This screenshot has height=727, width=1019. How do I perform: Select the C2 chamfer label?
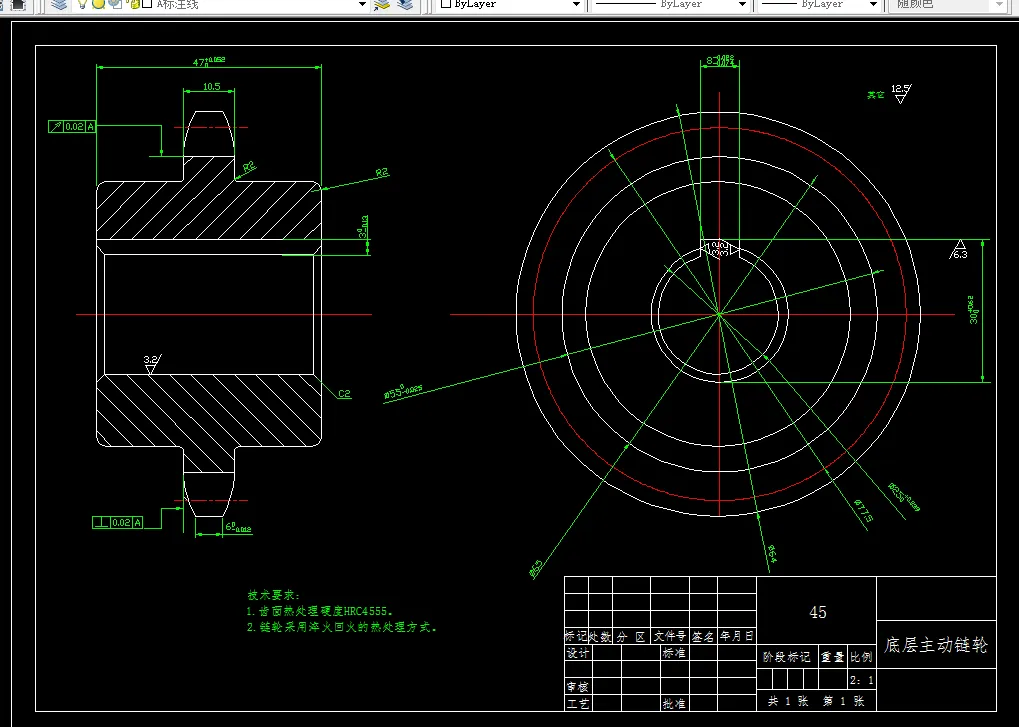(x=344, y=393)
